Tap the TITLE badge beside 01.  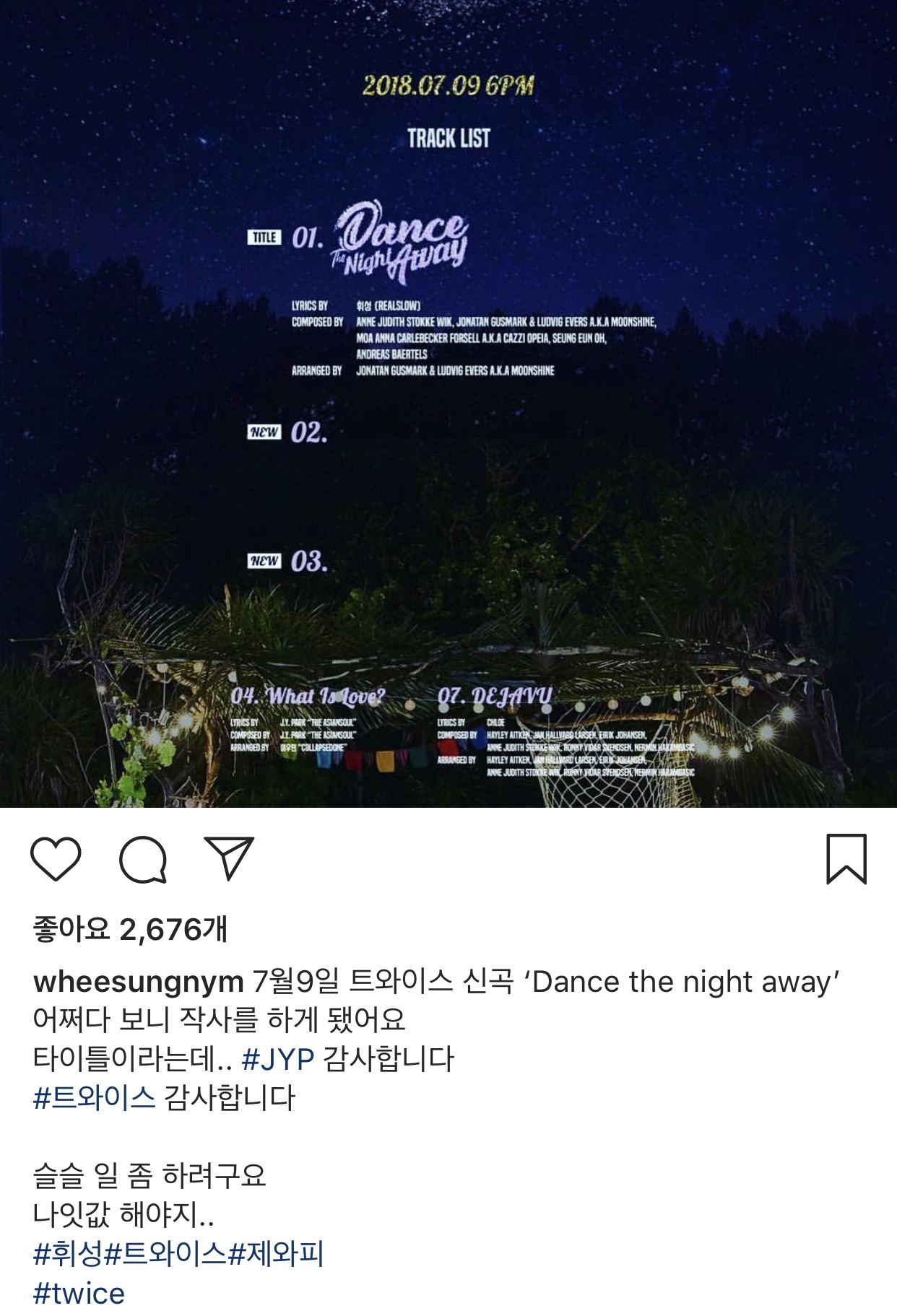[264, 238]
